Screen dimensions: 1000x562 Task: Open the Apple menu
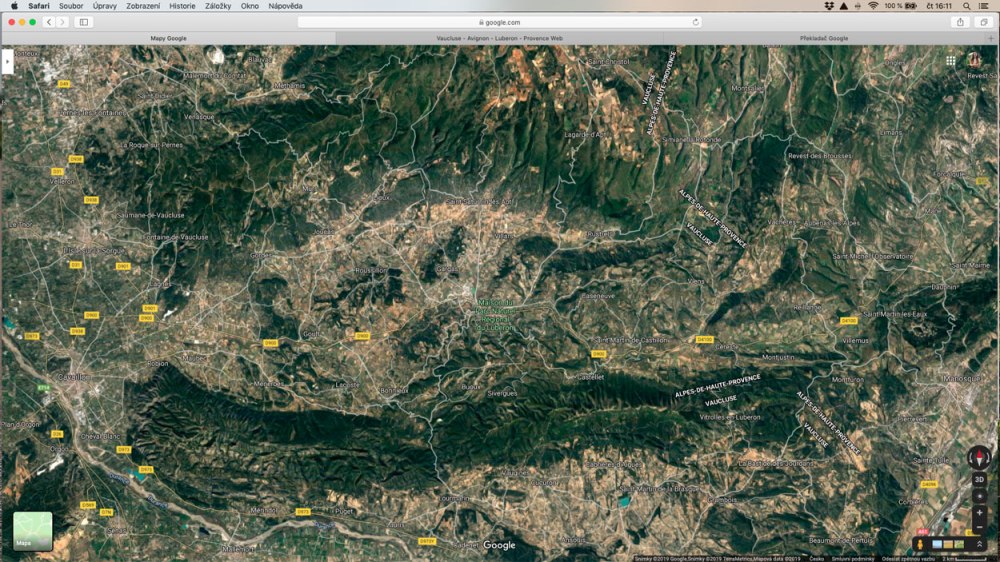click(x=14, y=6)
